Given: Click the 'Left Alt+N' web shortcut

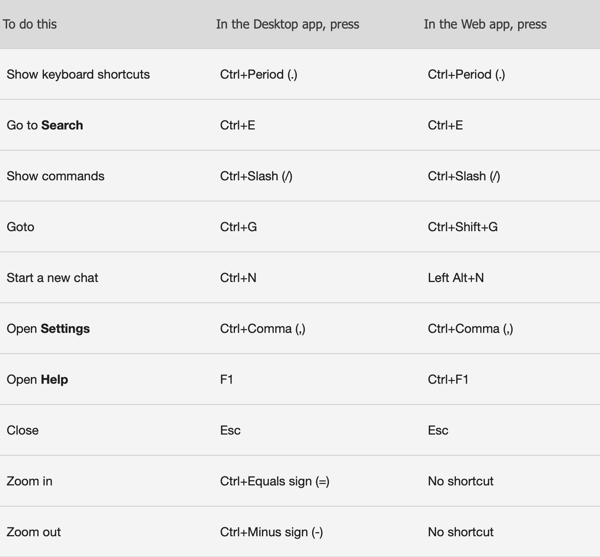Looking at the screenshot, I should pyautogui.click(x=456, y=278).
